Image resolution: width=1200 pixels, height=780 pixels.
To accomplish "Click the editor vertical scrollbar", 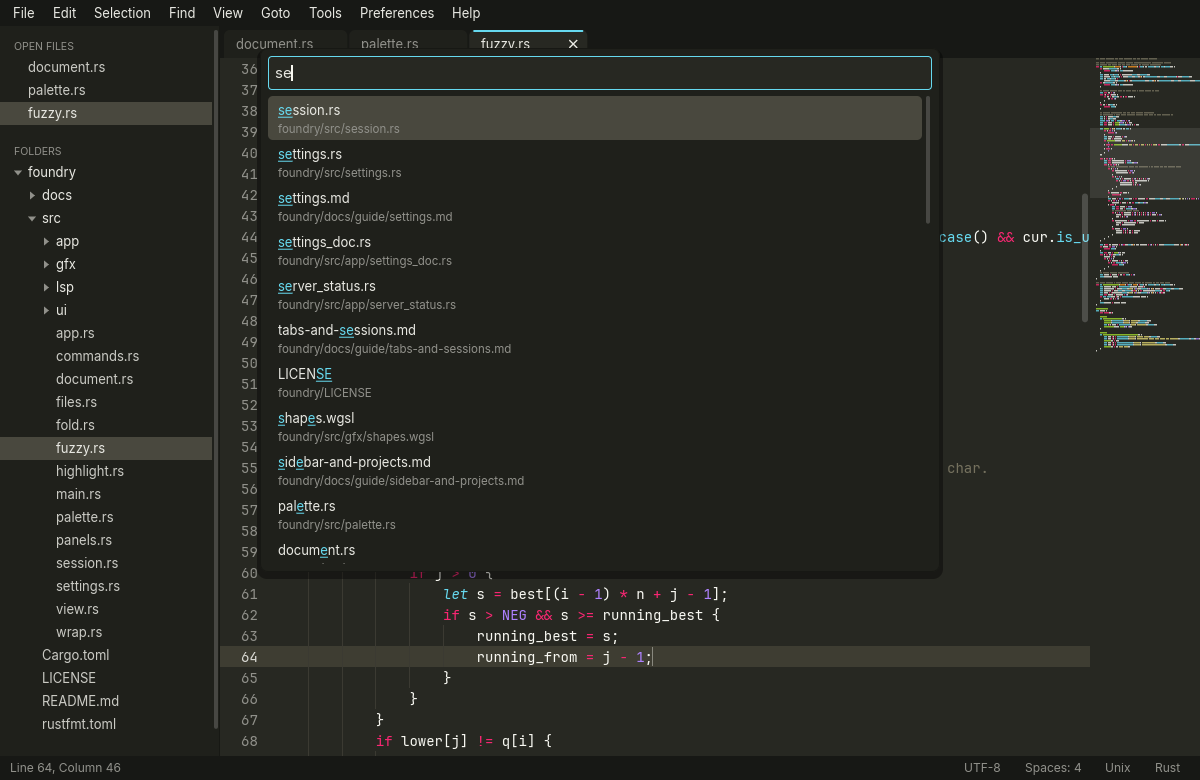I will (1085, 257).
